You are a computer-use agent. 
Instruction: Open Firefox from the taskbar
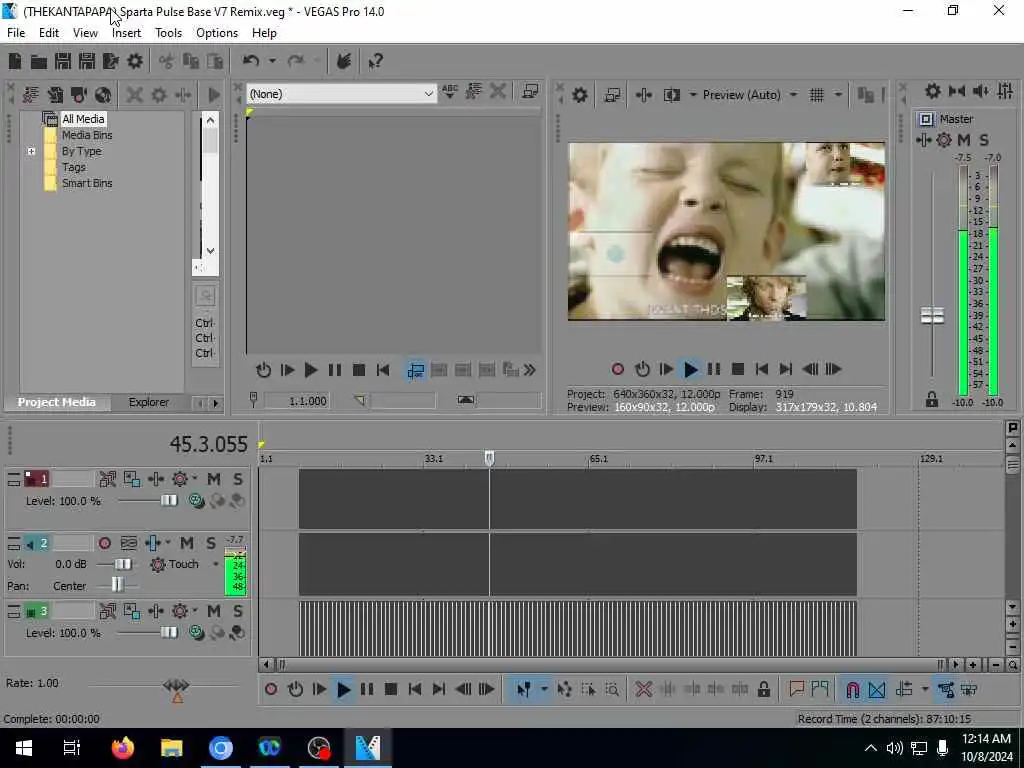[x=122, y=748]
